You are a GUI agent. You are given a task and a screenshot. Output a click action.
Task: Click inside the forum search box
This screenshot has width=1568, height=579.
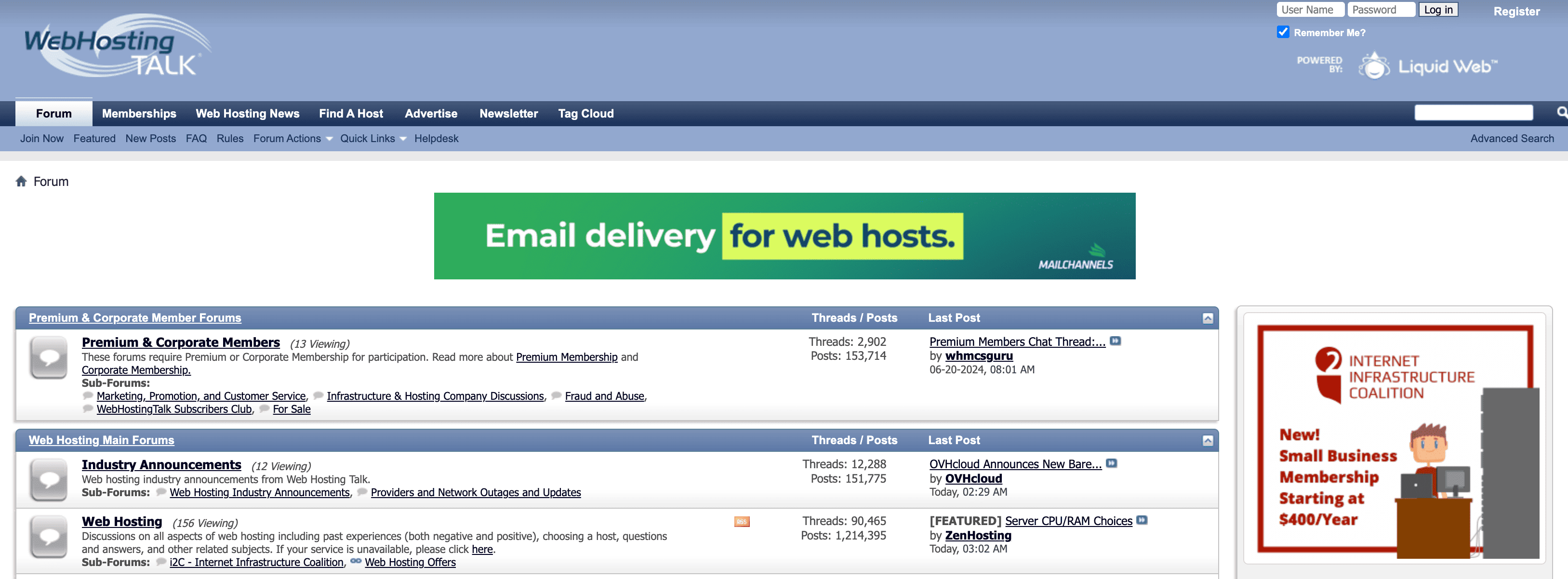click(1474, 112)
